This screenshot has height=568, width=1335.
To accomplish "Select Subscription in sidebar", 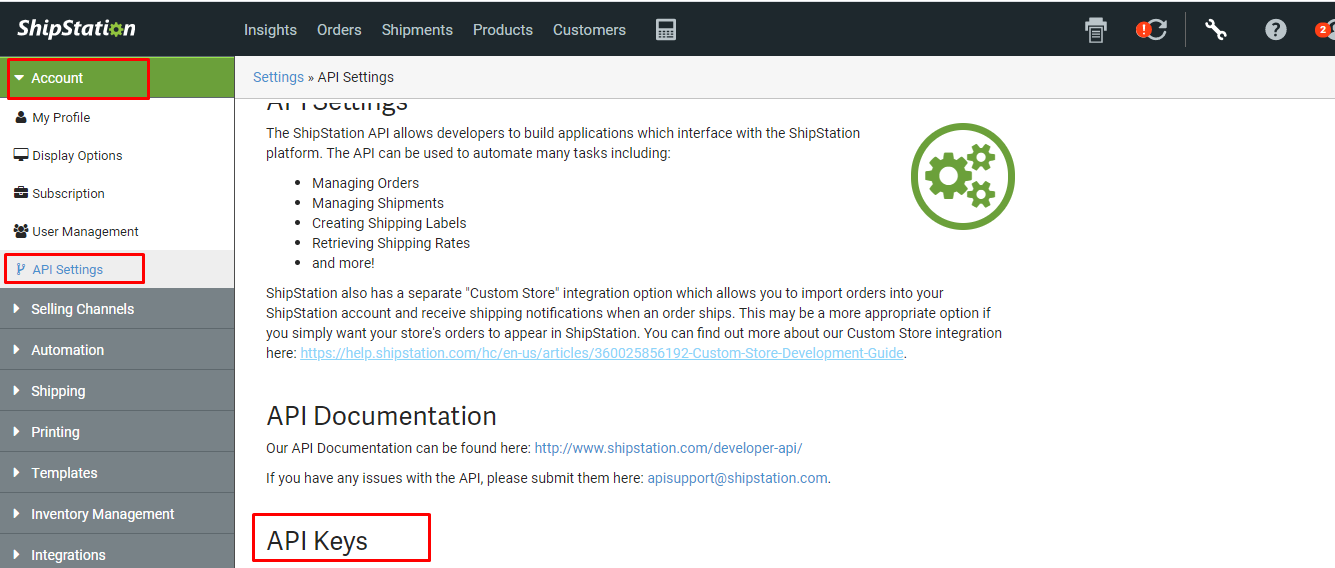I will point(117,193).
